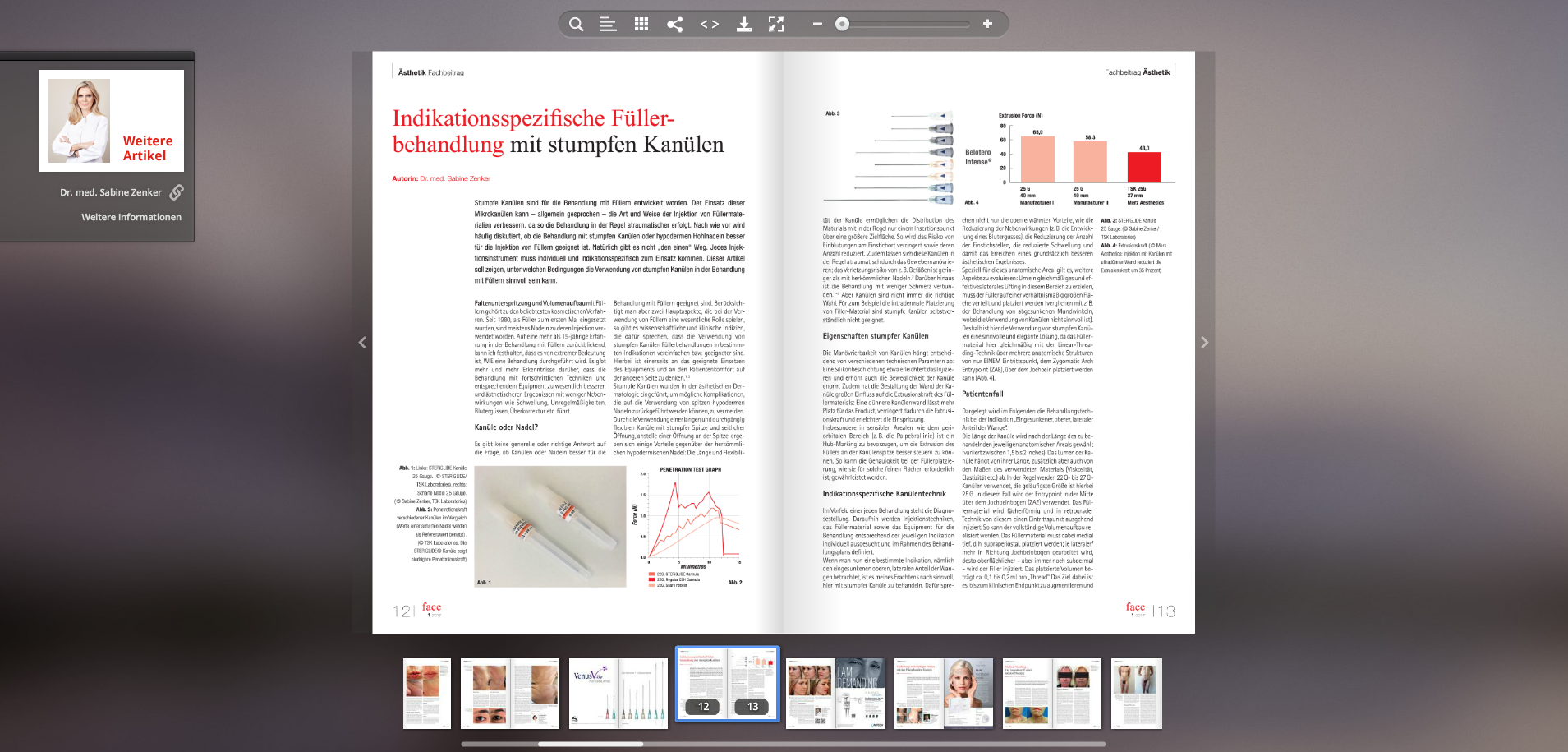This screenshot has height=752, width=1568.
Task: Click heading Patientenfall
Action: (982, 394)
